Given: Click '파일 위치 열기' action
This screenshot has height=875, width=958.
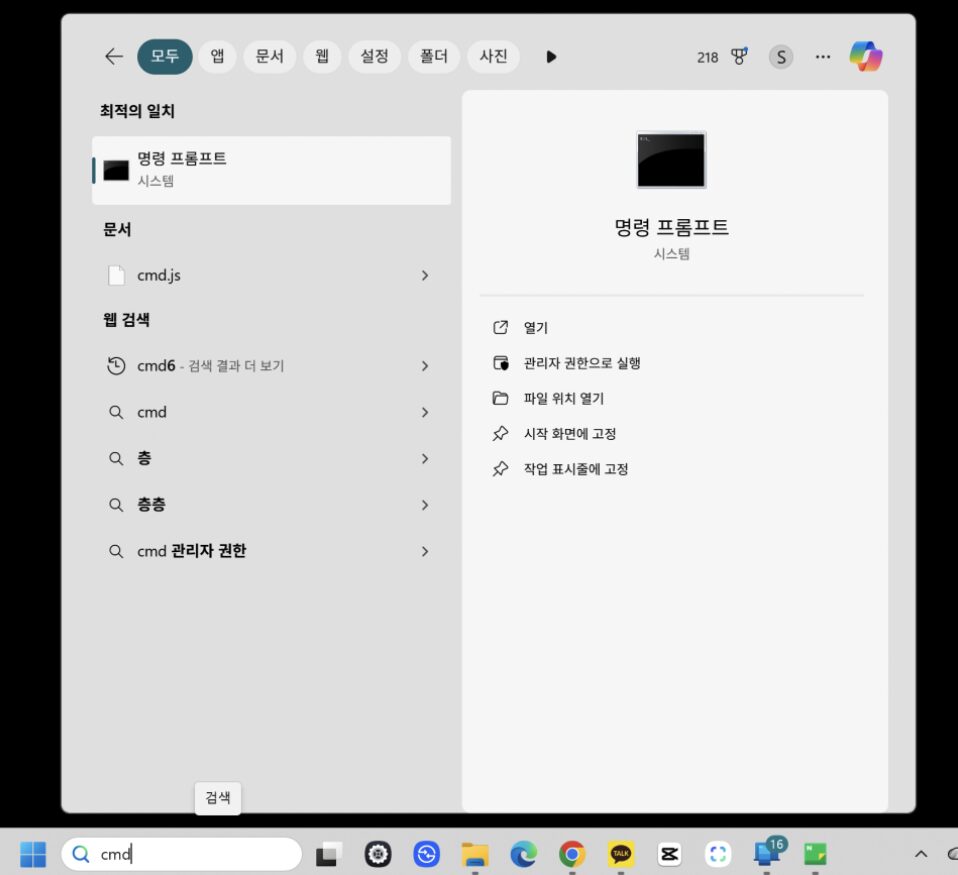Looking at the screenshot, I should pos(563,398).
